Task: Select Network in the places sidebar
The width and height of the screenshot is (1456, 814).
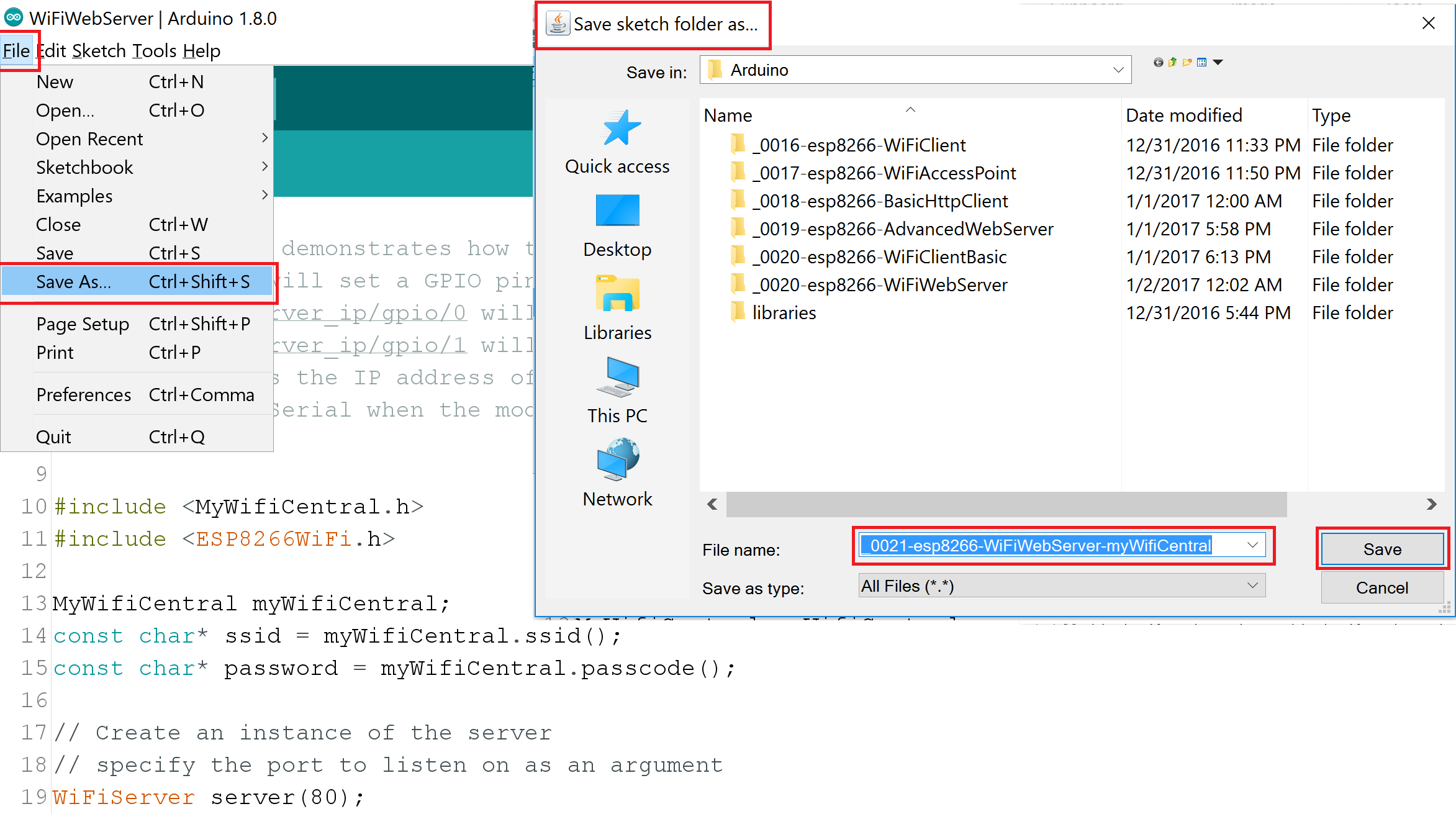Action: tap(617, 474)
